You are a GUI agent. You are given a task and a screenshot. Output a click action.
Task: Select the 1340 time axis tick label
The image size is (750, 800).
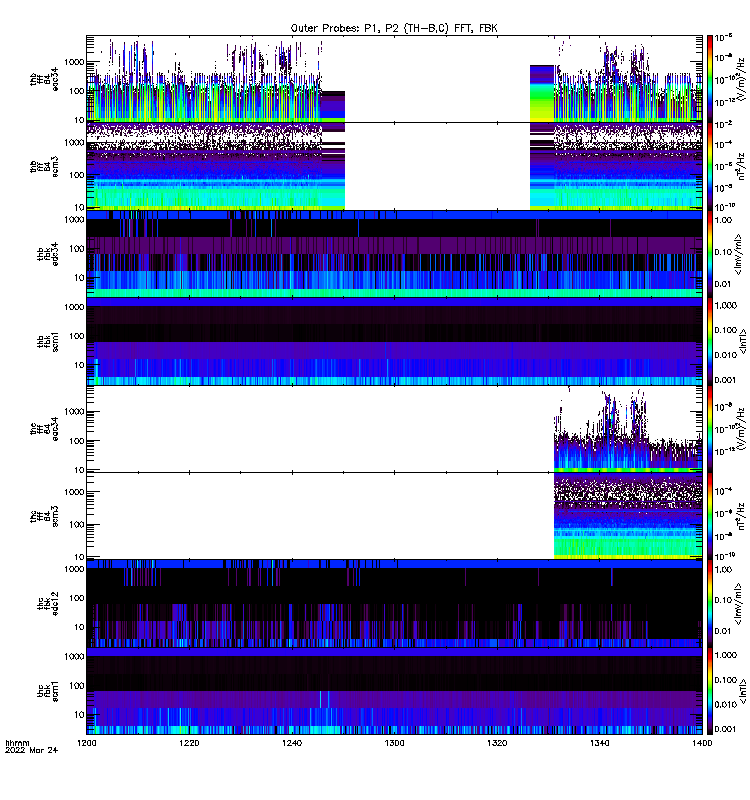click(x=599, y=743)
